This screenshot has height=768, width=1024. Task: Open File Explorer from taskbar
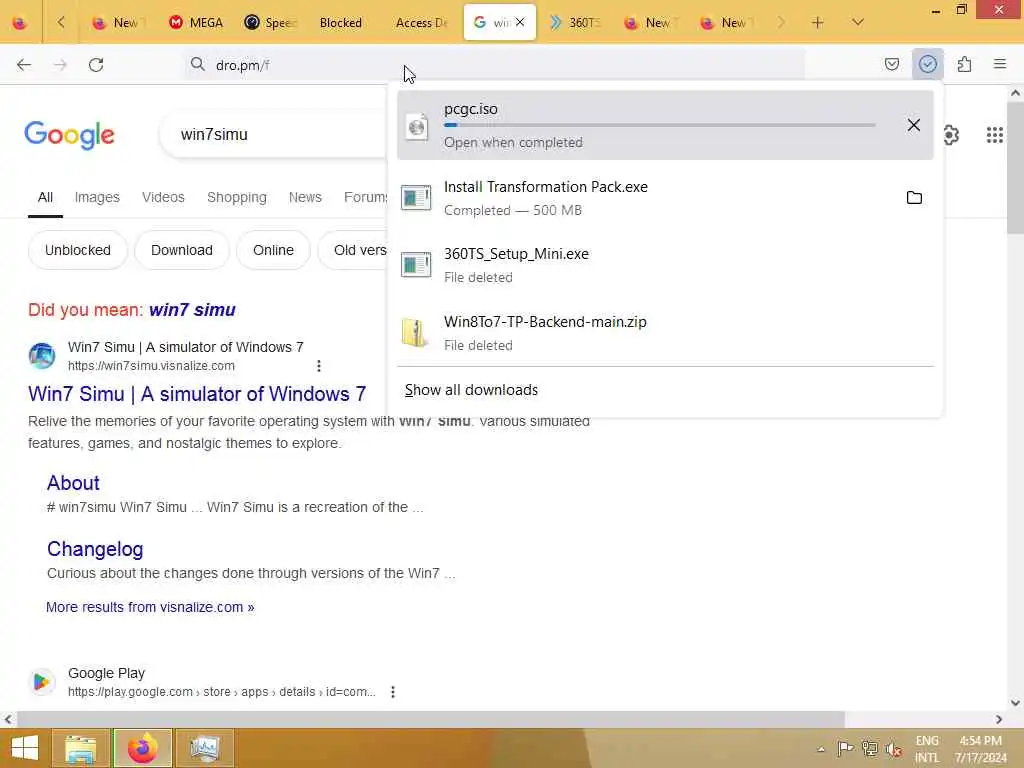coord(80,748)
